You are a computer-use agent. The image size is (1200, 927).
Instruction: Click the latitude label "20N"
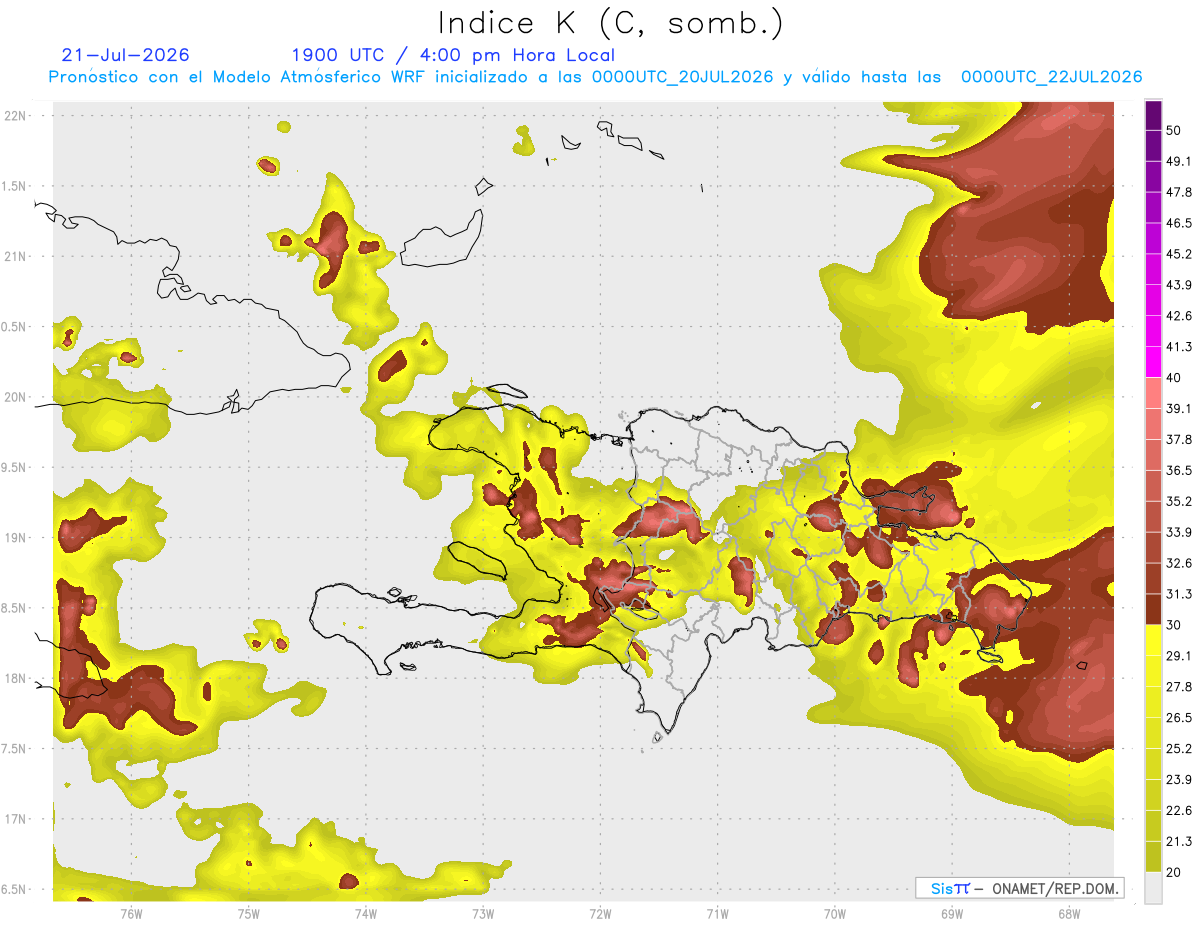[x=15, y=398]
